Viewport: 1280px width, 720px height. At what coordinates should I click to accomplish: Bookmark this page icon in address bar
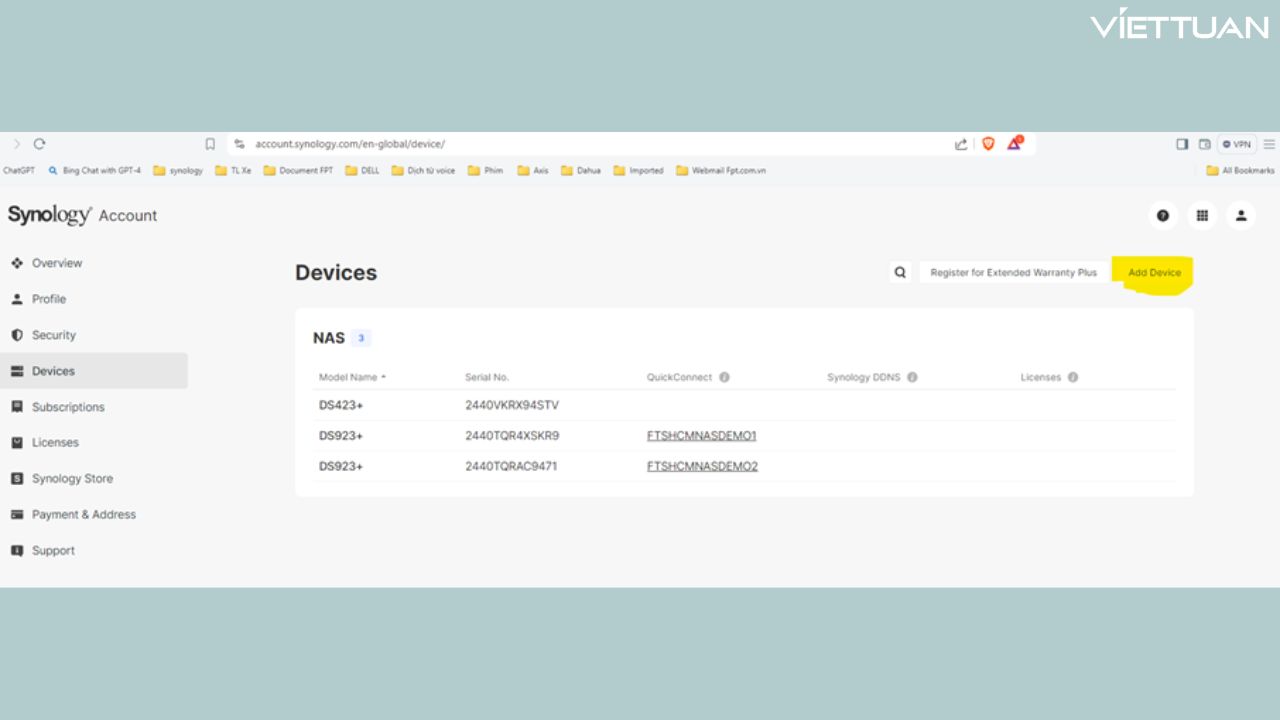pyautogui.click(x=210, y=144)
